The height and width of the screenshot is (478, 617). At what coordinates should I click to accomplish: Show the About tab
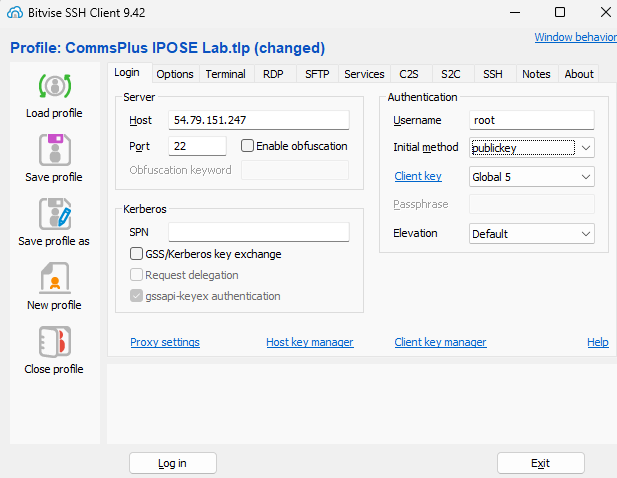click(x=579, y=74)
